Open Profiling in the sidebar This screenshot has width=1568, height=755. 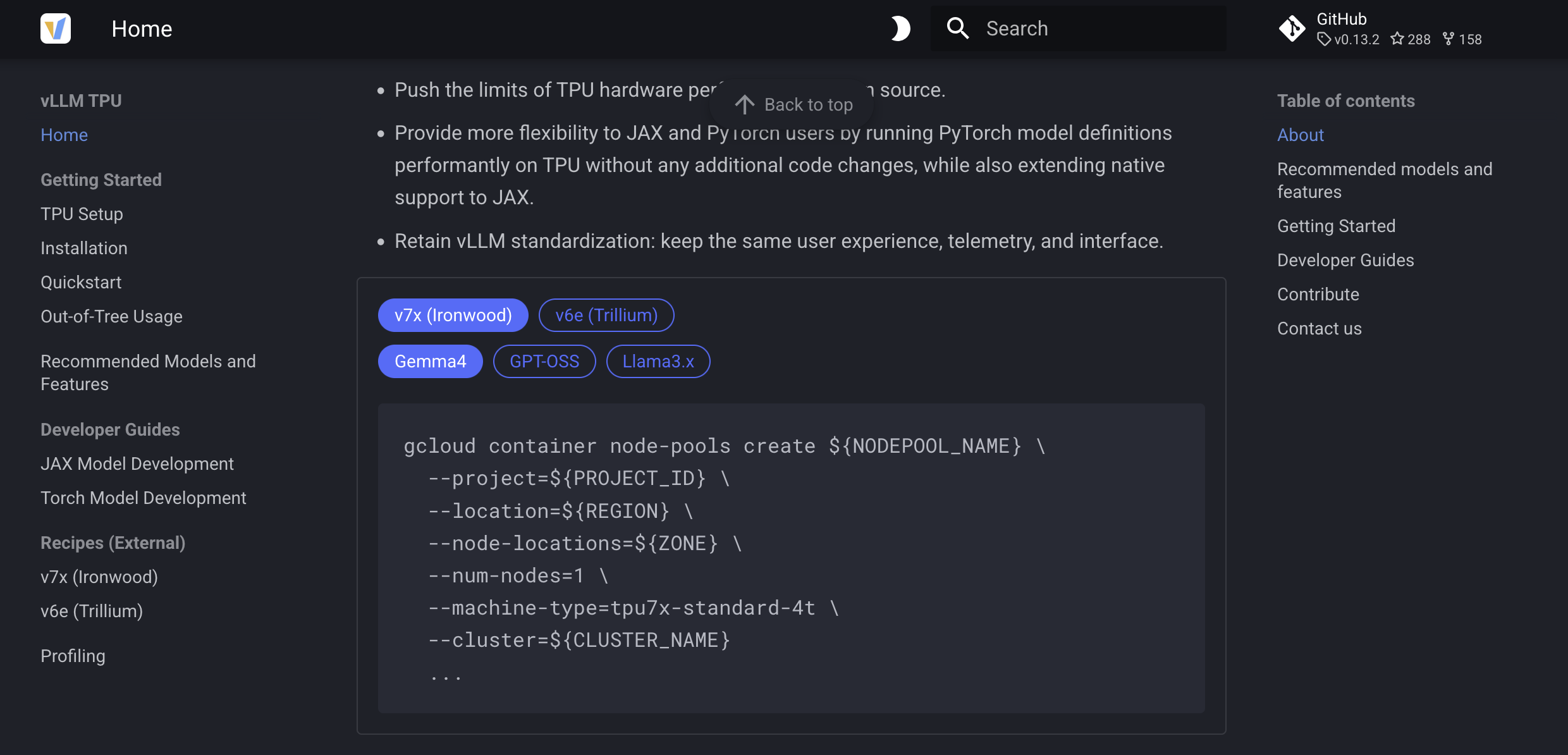click(x=73, y=656)
